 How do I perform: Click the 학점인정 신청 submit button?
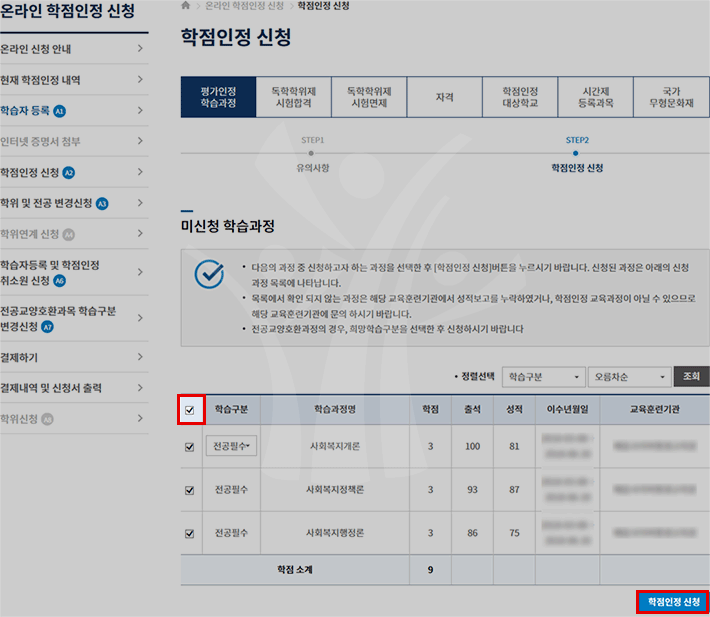672,602
